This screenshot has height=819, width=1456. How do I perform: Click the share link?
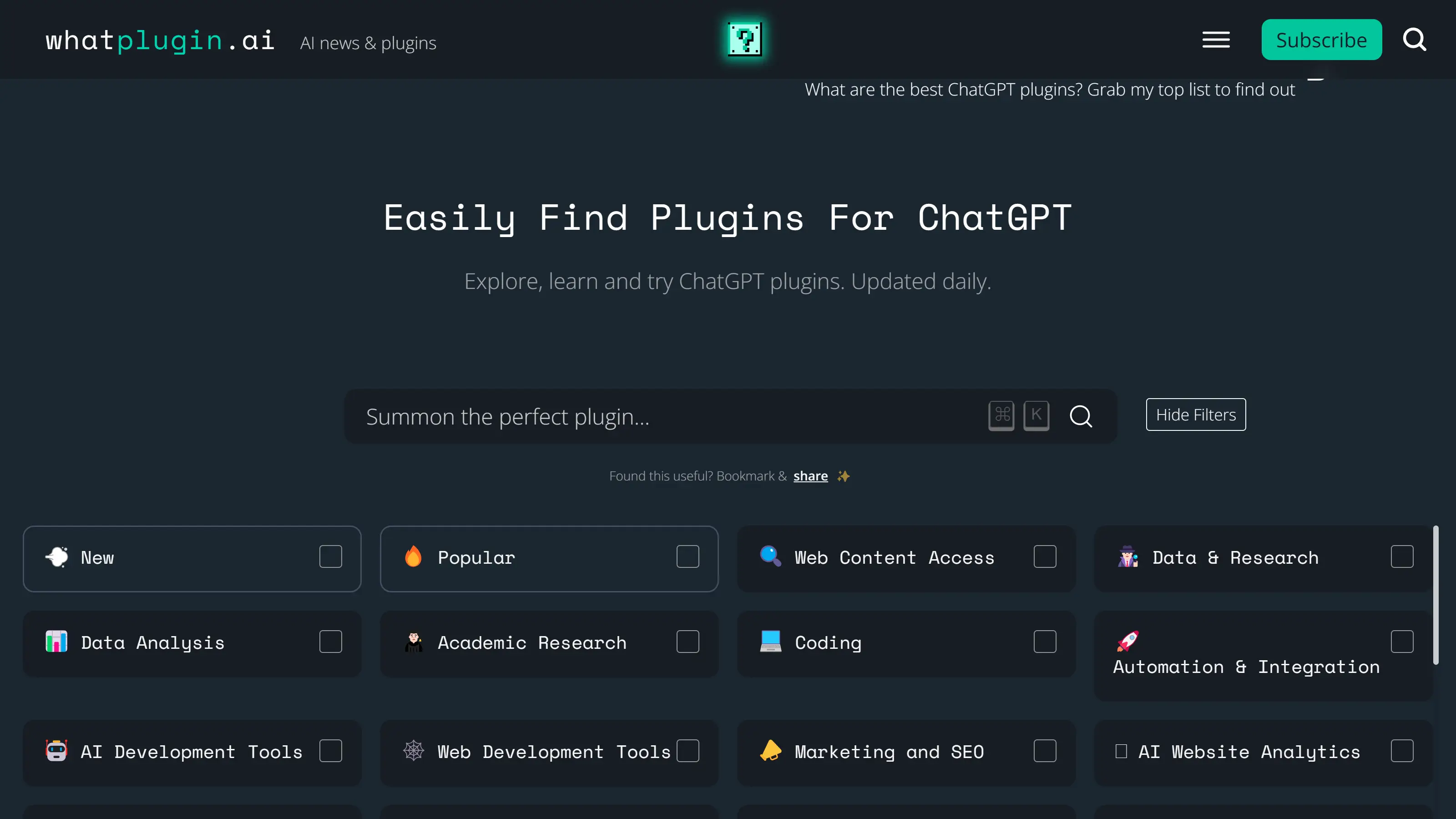pyautogui.click(x=810, y=476)
